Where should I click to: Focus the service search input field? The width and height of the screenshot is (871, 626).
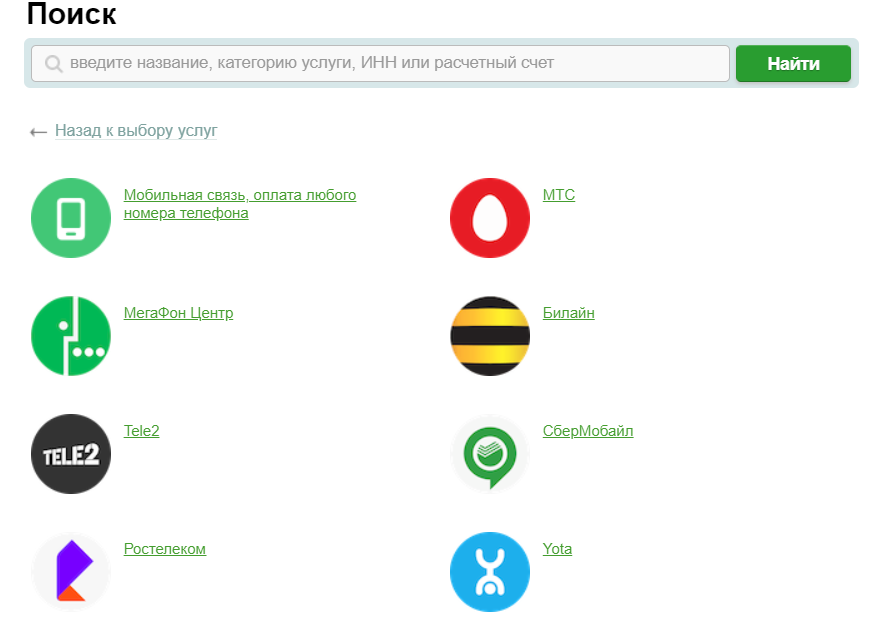[x=381, y=63]
